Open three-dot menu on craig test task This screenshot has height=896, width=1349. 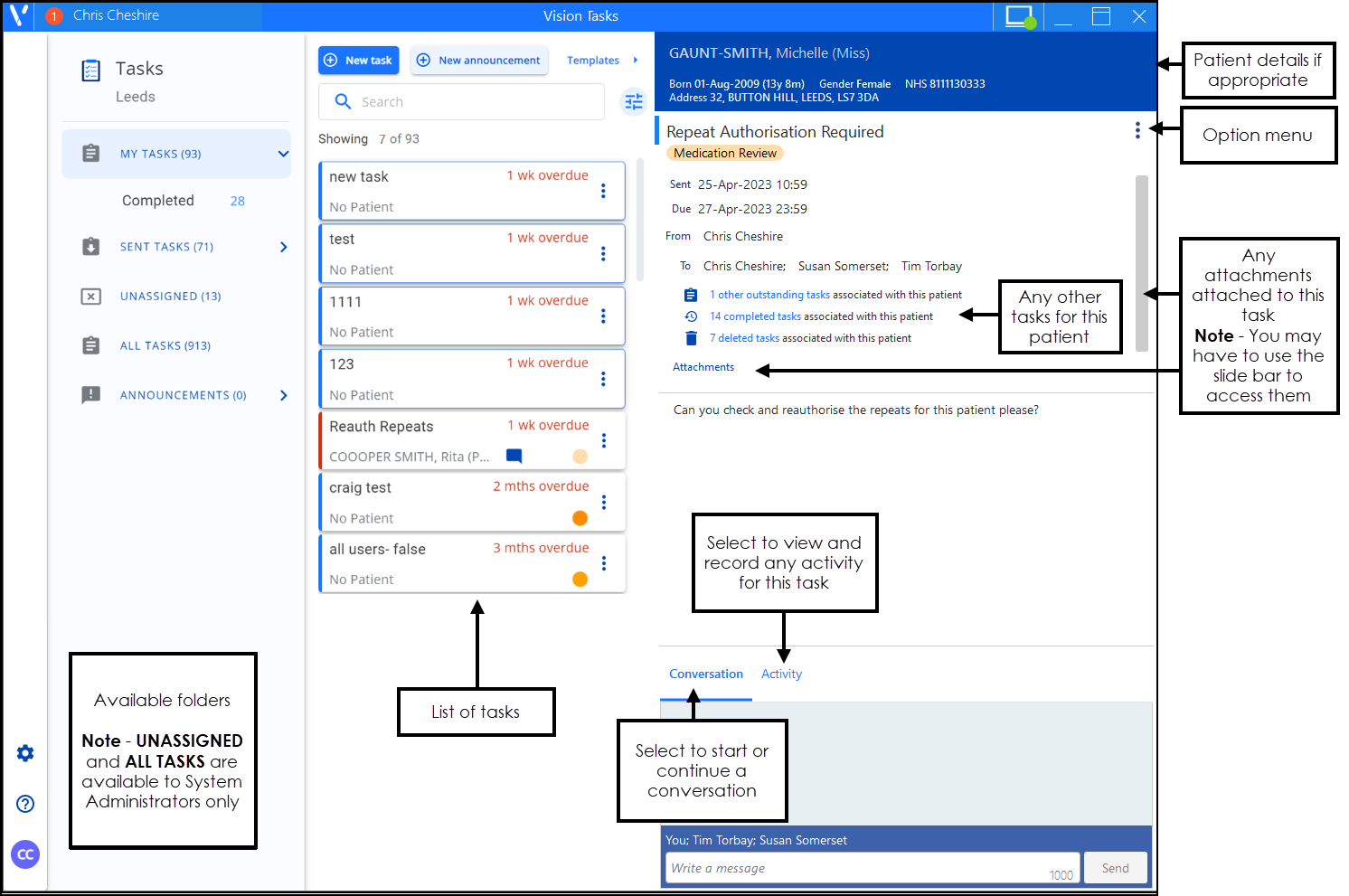604,502
